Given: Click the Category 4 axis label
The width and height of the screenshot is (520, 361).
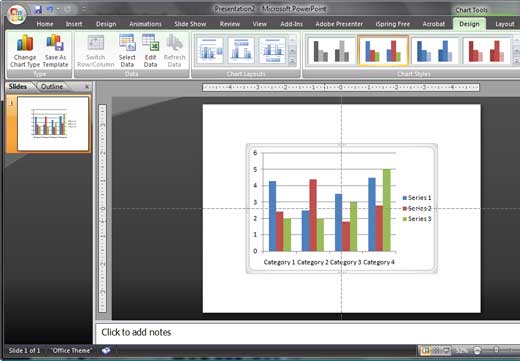Looking at the screenshot, I should 379,262.
